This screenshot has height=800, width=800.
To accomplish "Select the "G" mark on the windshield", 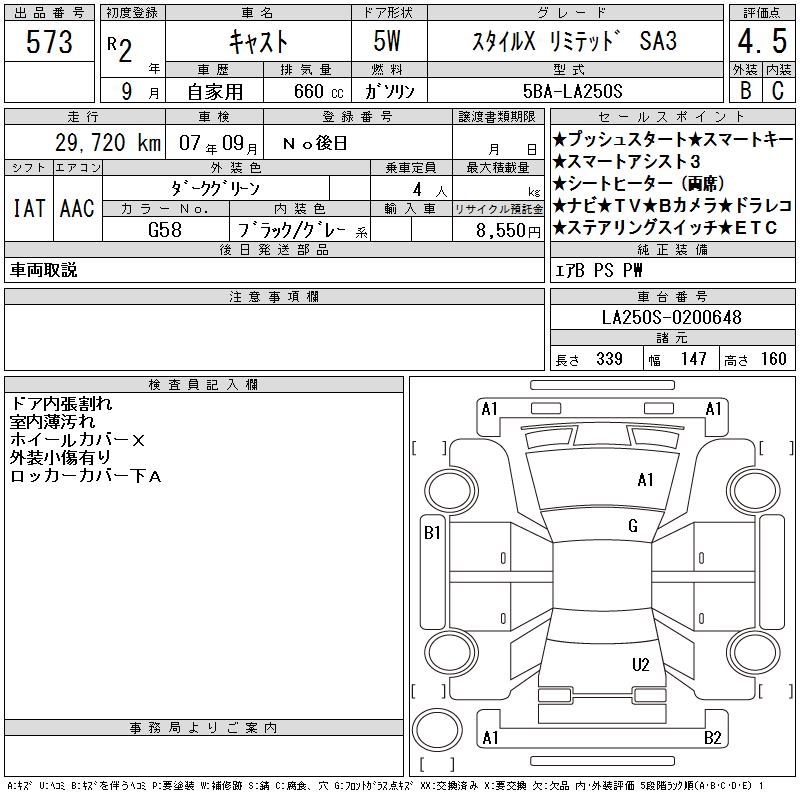I will [x=633, y=526].
